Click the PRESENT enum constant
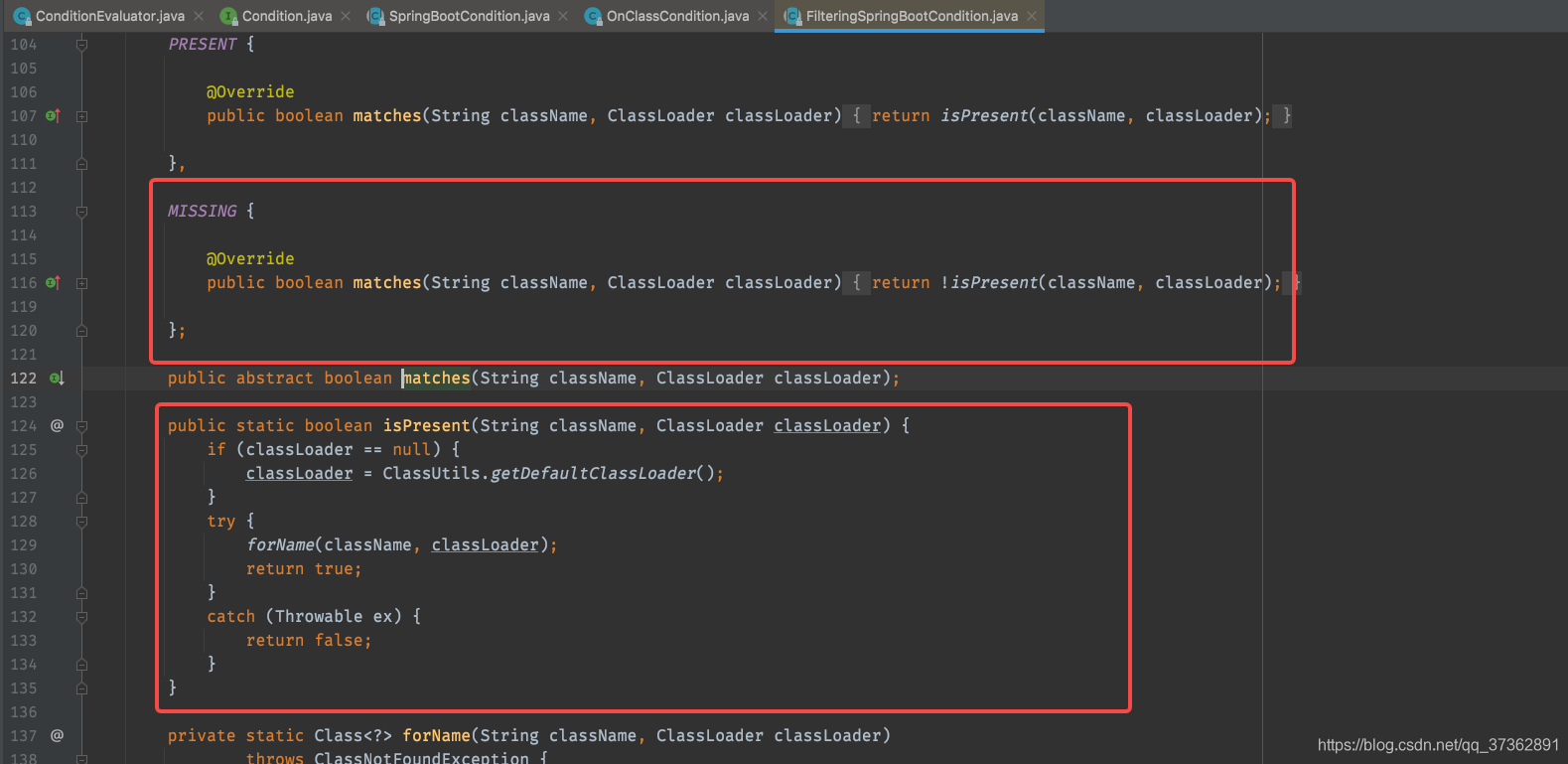Viewport: 1568px width, 764px height. [203, 44]
